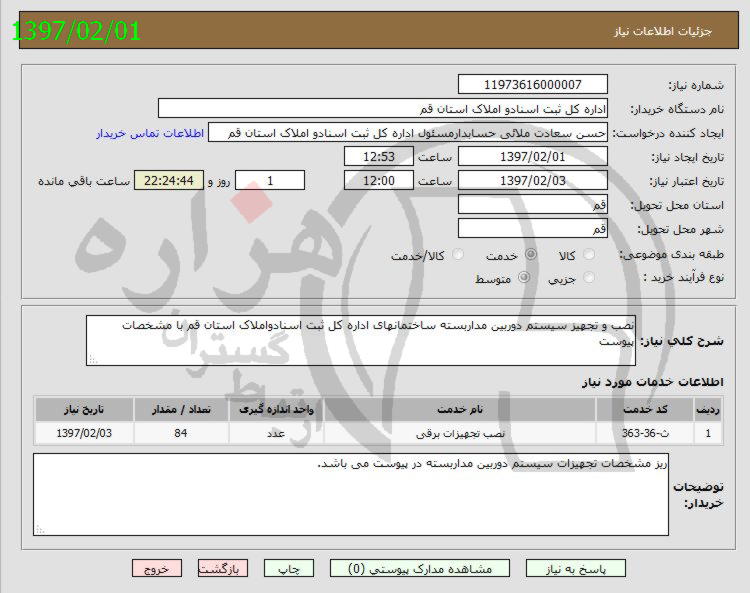
Task: Click the تاریخ نیاز column header
Action: (84, 409)
